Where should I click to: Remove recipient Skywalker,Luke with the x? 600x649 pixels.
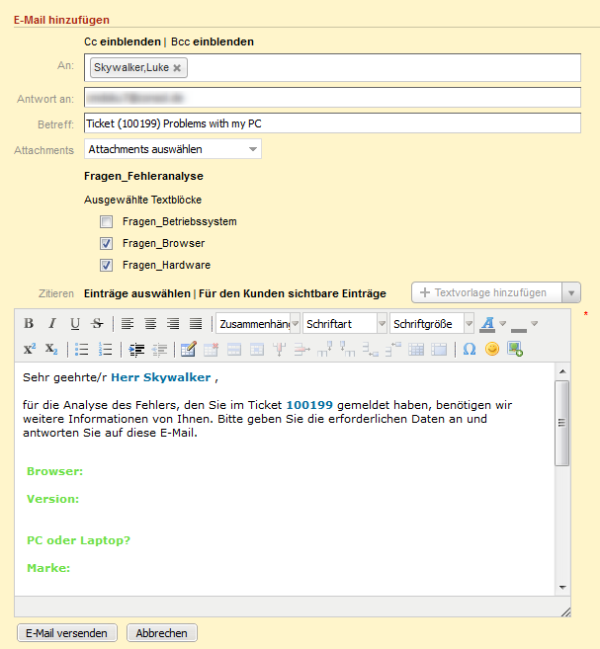(177, 68)
